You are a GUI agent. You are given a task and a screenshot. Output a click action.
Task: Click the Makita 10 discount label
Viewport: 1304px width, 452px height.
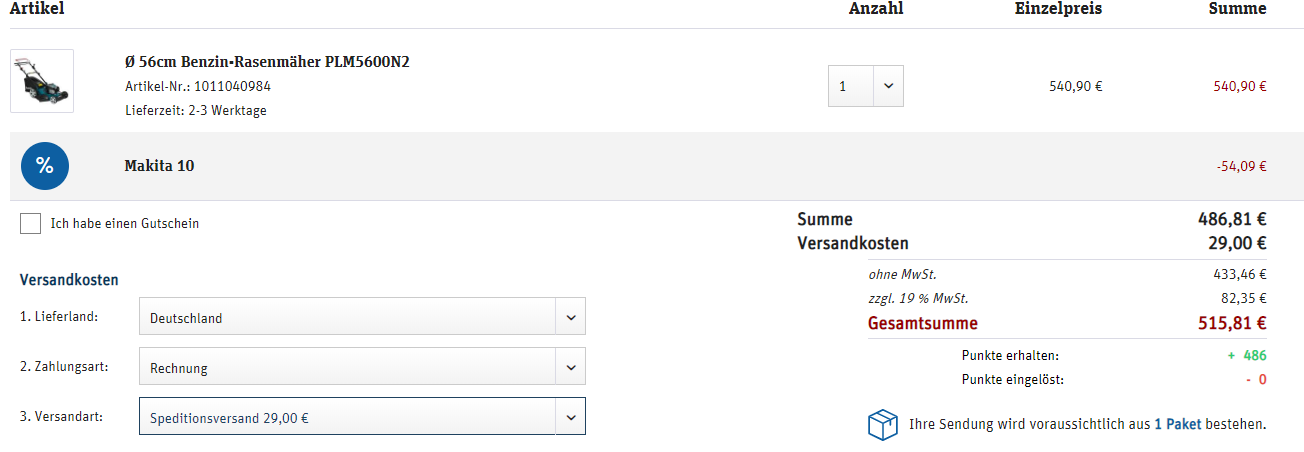tap(159, 166)
